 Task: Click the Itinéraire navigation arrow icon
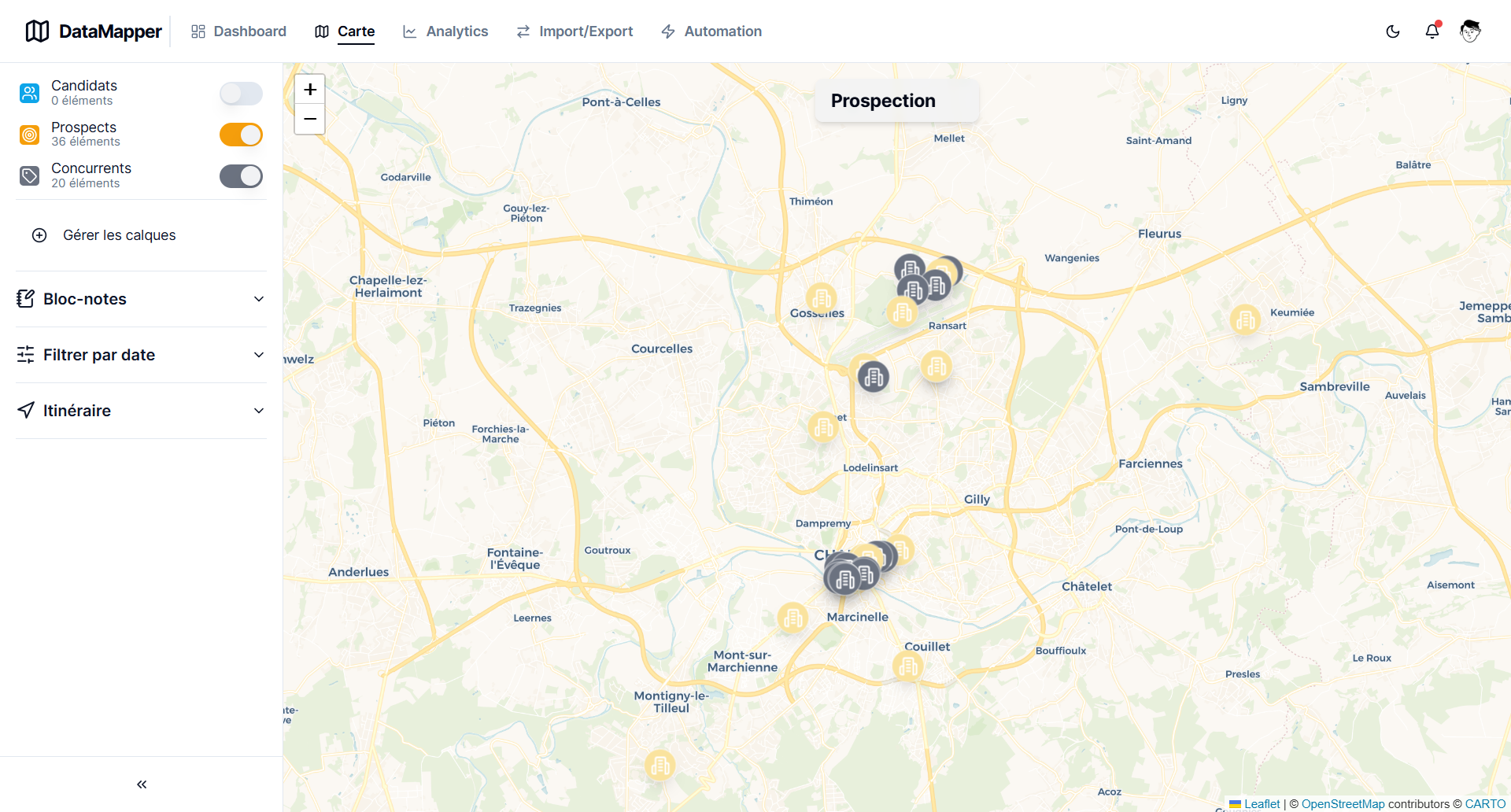[x=26, y=410]
